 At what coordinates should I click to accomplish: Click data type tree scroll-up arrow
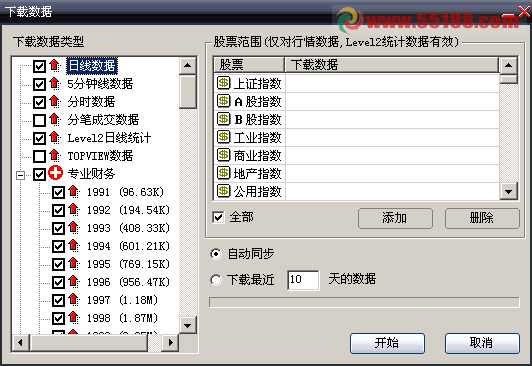[x=188, y=65]
